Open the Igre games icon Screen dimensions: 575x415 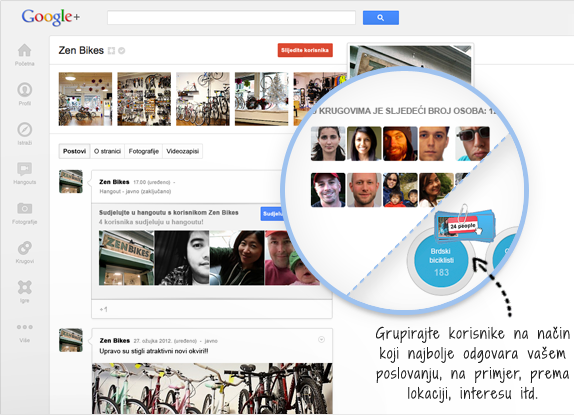pyautogui.click(x=25, y=287)
